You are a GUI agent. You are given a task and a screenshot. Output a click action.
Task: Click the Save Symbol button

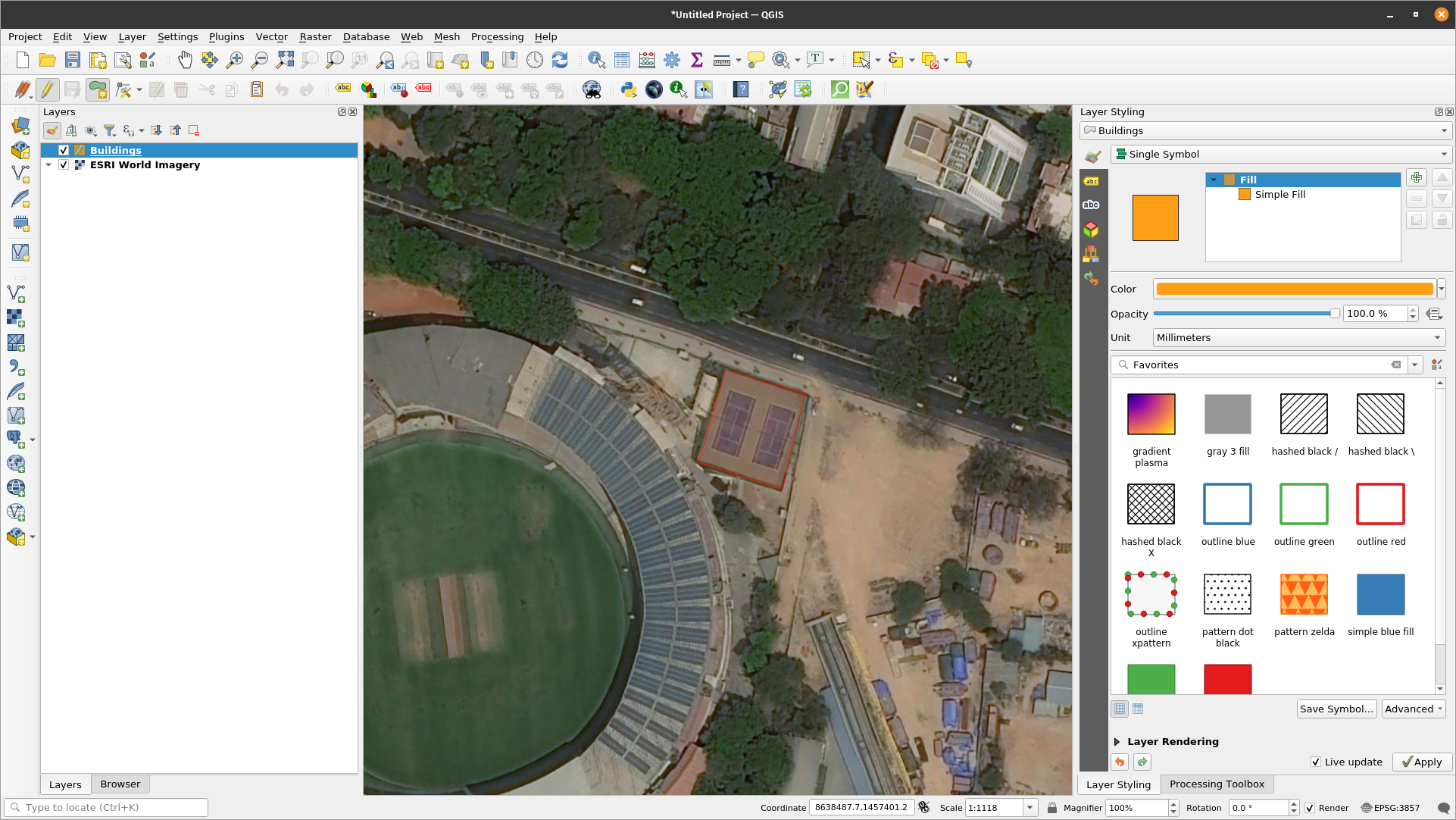[1336, 709]
